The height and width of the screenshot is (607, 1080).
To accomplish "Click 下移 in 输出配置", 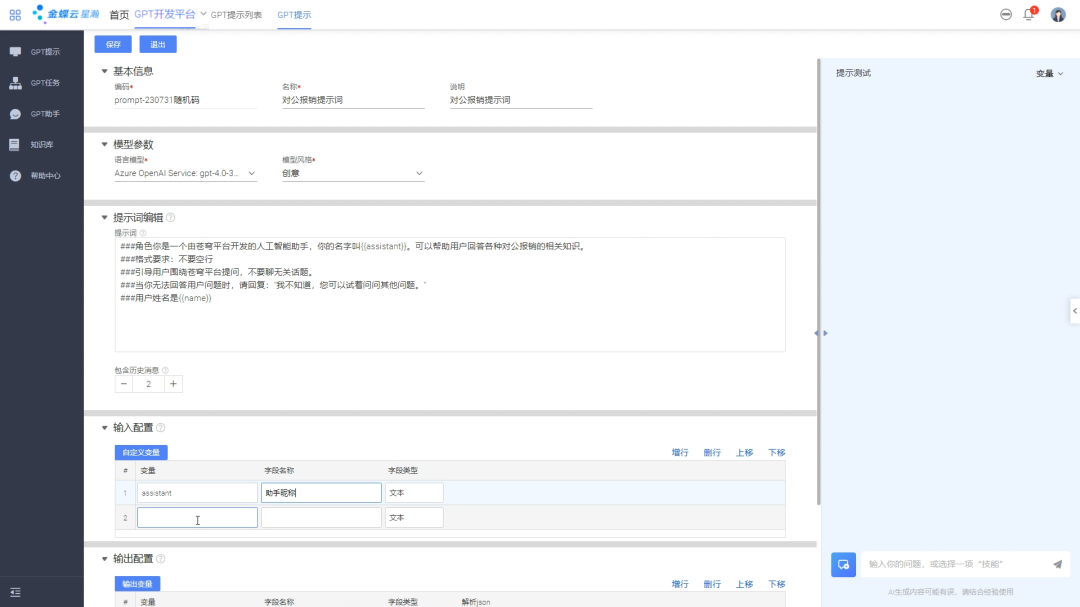I will pos(777,584).
